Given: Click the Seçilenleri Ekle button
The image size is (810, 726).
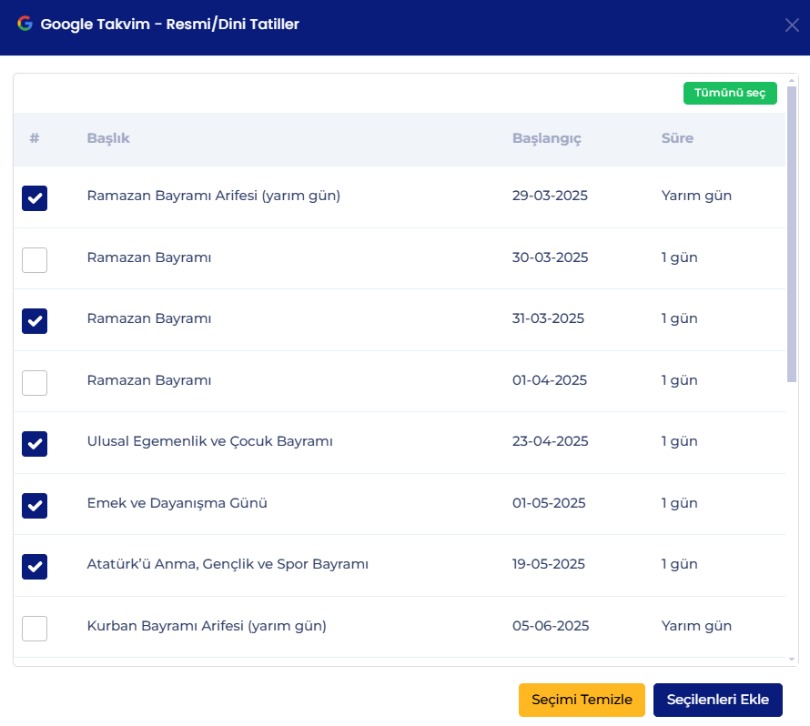Looking at the screenshot, I should (717, 700).
